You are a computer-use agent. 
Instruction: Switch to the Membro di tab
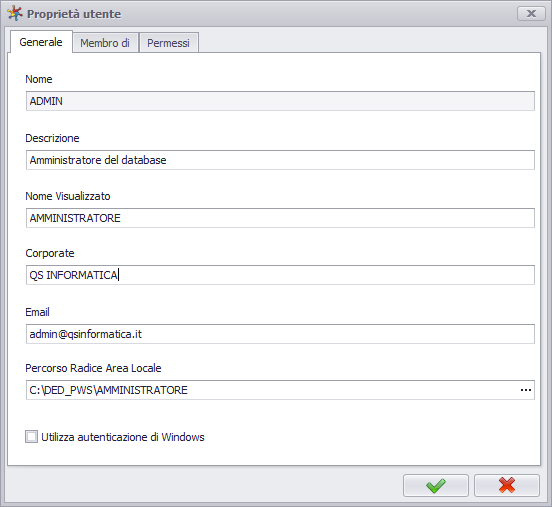coord(105,43)
